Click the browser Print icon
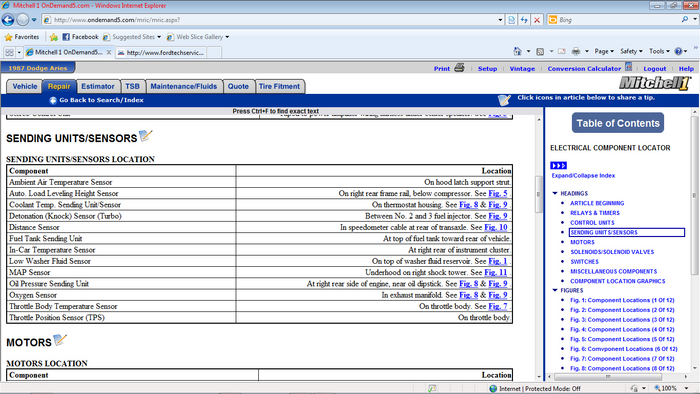 [576, 51]
